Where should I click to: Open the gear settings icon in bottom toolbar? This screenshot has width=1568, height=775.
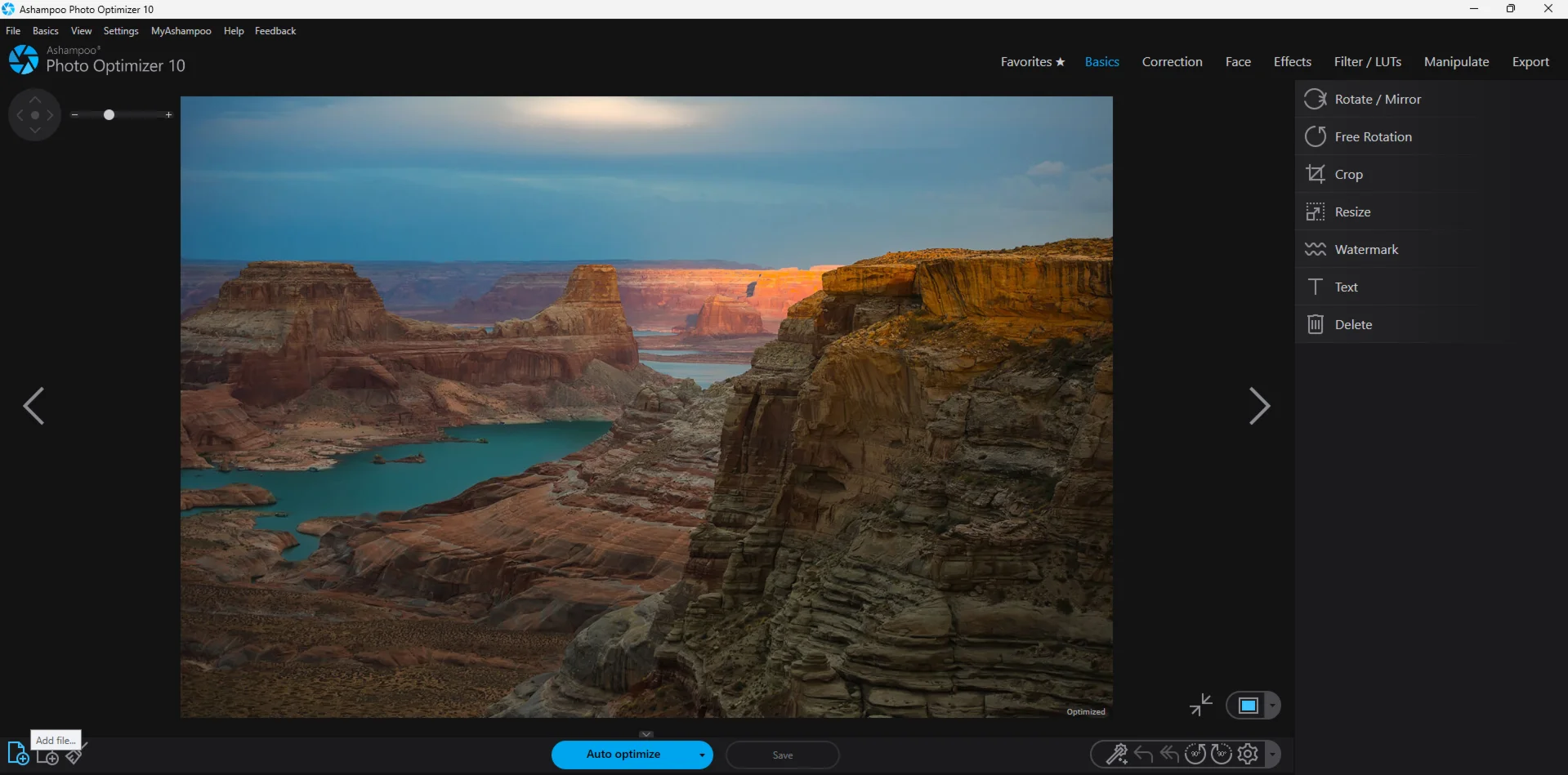1248,754
